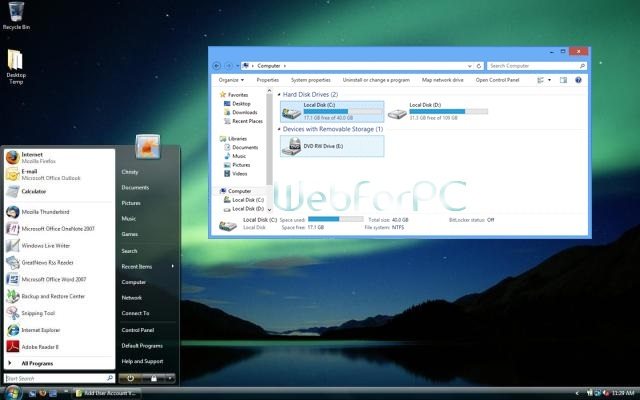Open Documents from the Start menu right pane
The image size is (640, 400).
135,187
